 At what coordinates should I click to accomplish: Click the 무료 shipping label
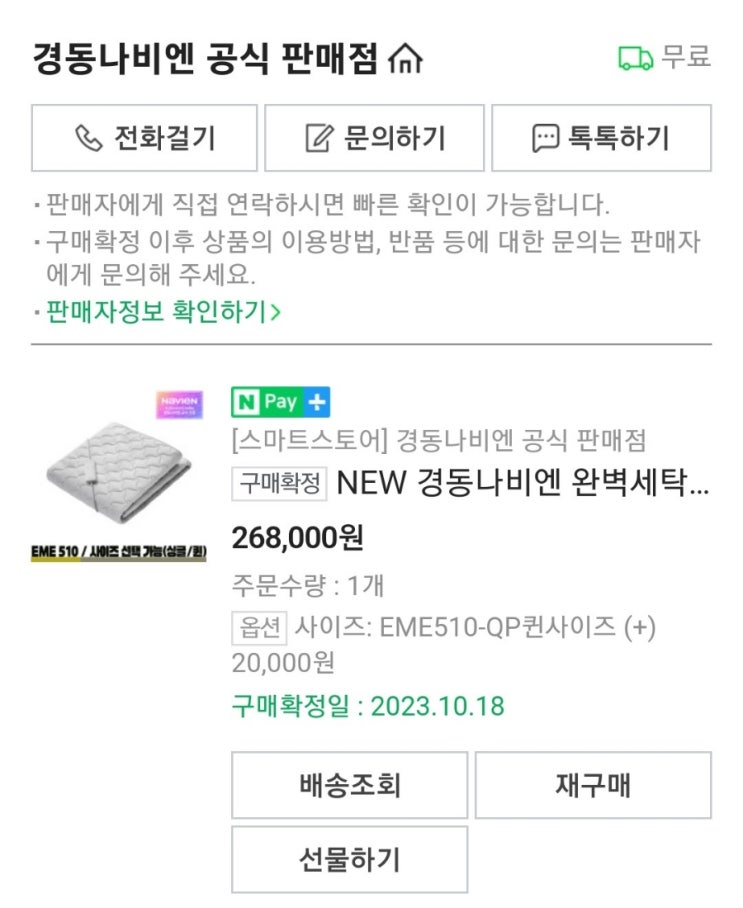point(686,57)
